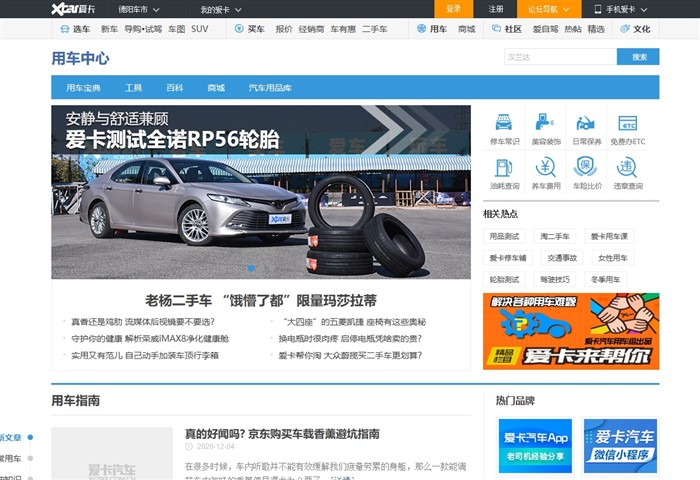
Task: Click the 轮胎测试 hot topic tag
Action: click(x=504, y=280)
